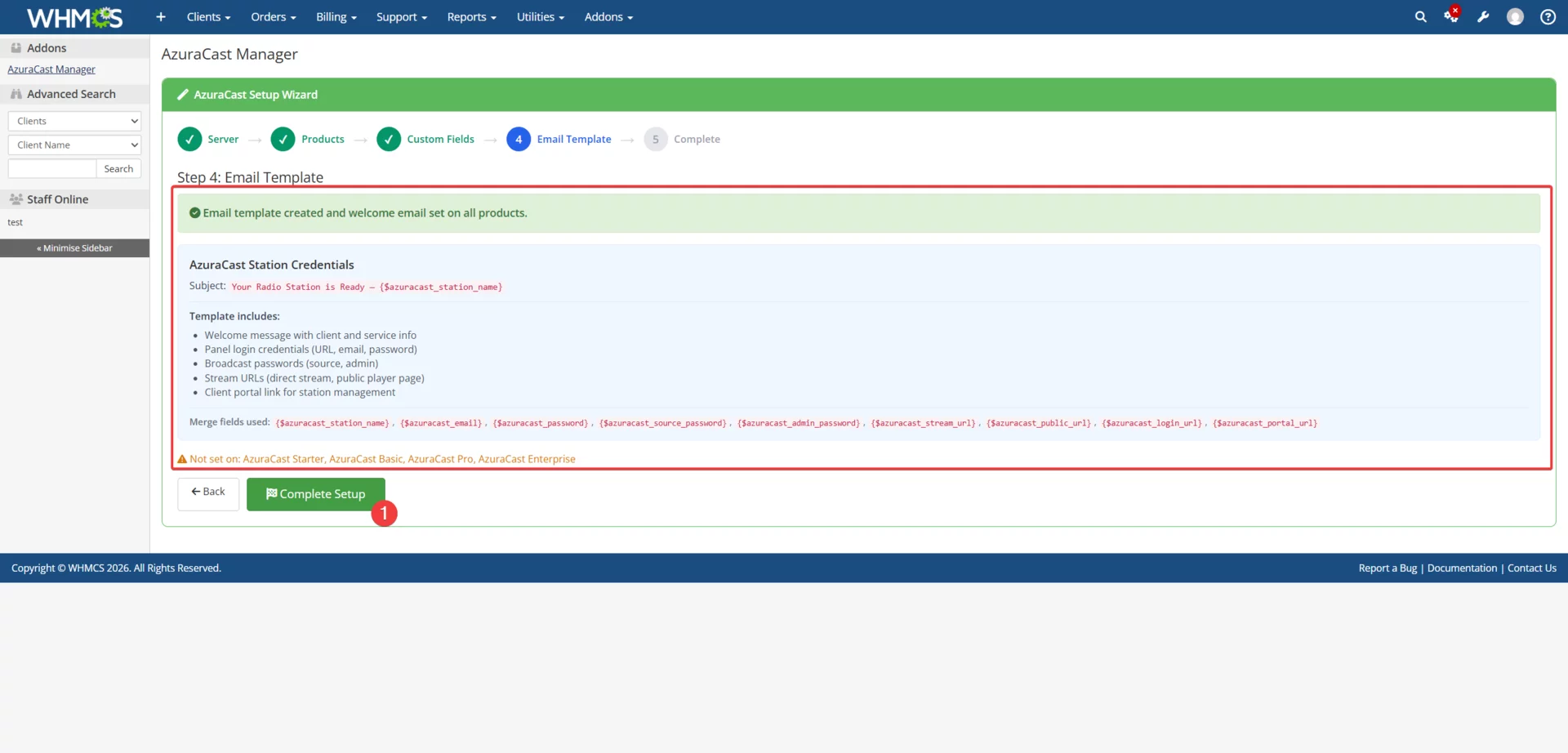
Task: Click the Products step checkmark icon
Action: [283, 139]
